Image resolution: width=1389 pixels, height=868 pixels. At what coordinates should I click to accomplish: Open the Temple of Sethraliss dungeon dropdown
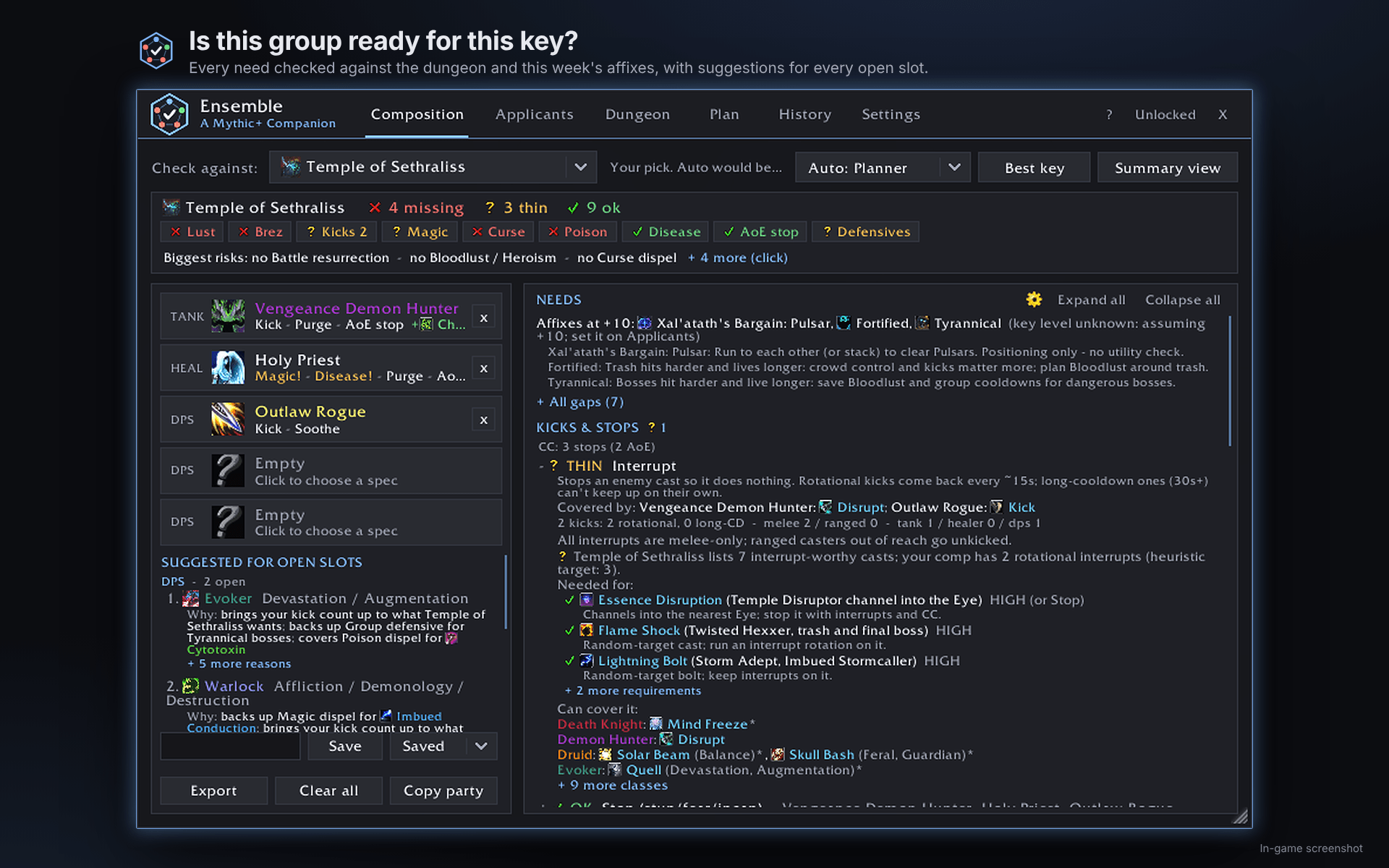(x=433, y=167)
